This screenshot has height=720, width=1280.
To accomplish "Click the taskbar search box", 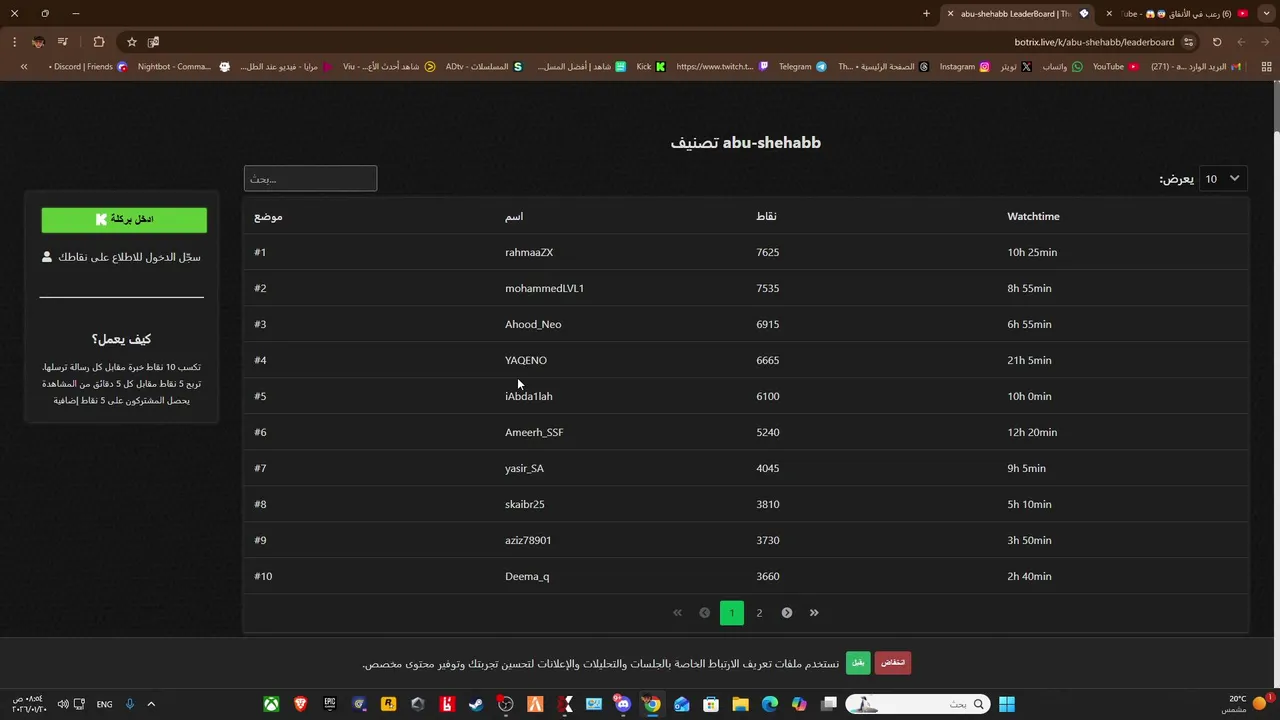I will [917, 704].
